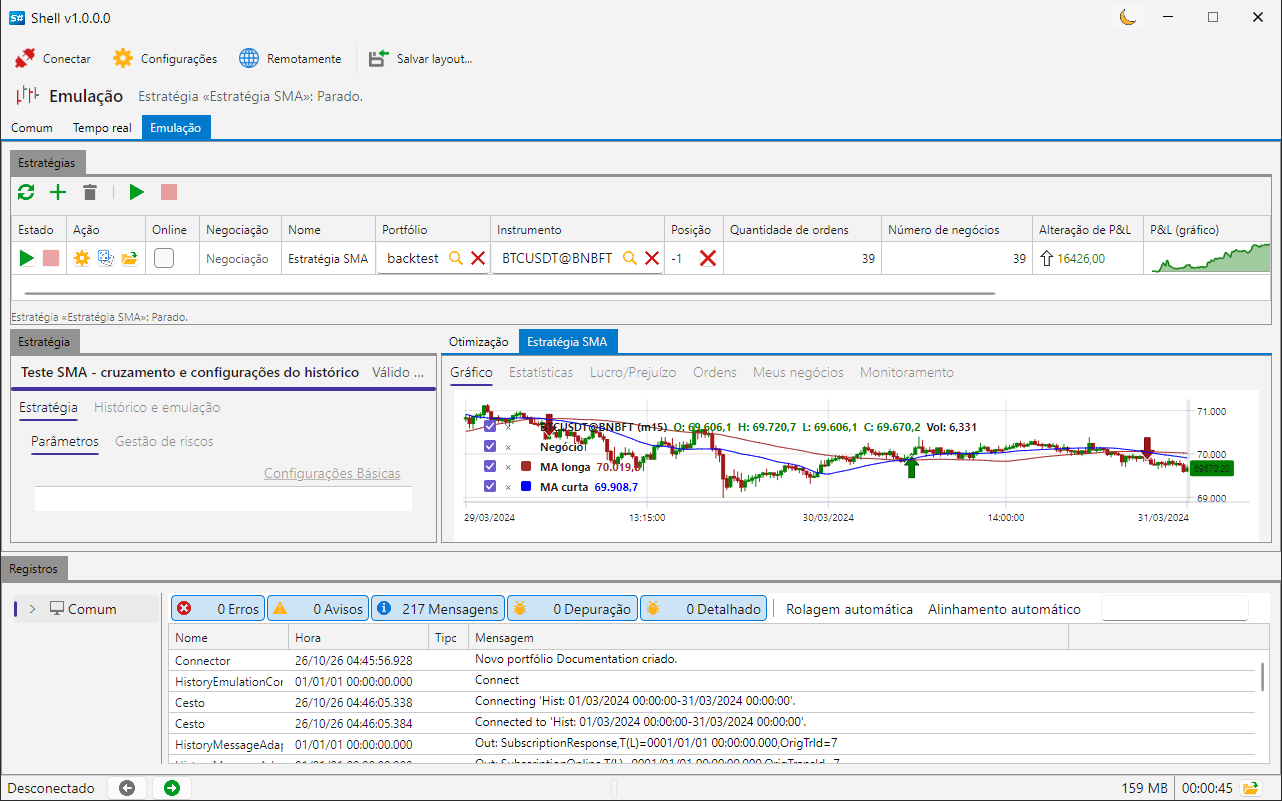Viewport: 1282px width, 801px height.
Task: Click the folder icon in the Ação column
Action: (129, 258)
